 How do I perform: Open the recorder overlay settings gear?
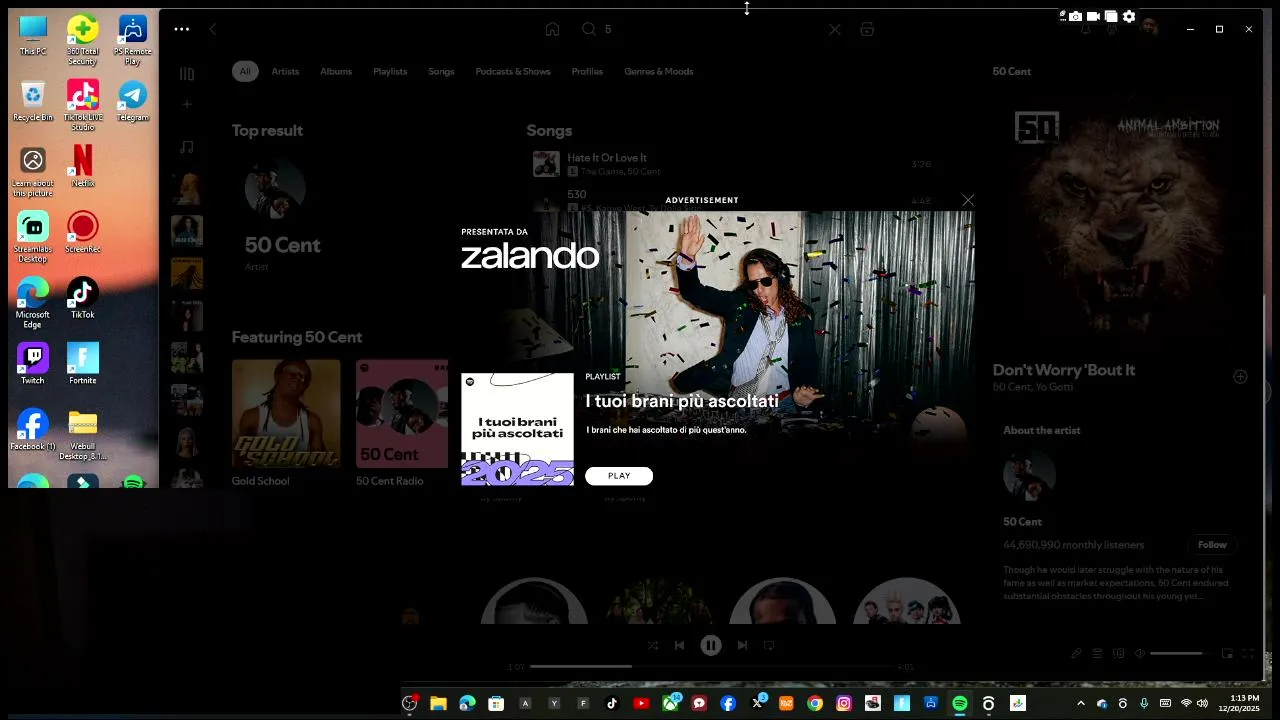[1129, 16]
